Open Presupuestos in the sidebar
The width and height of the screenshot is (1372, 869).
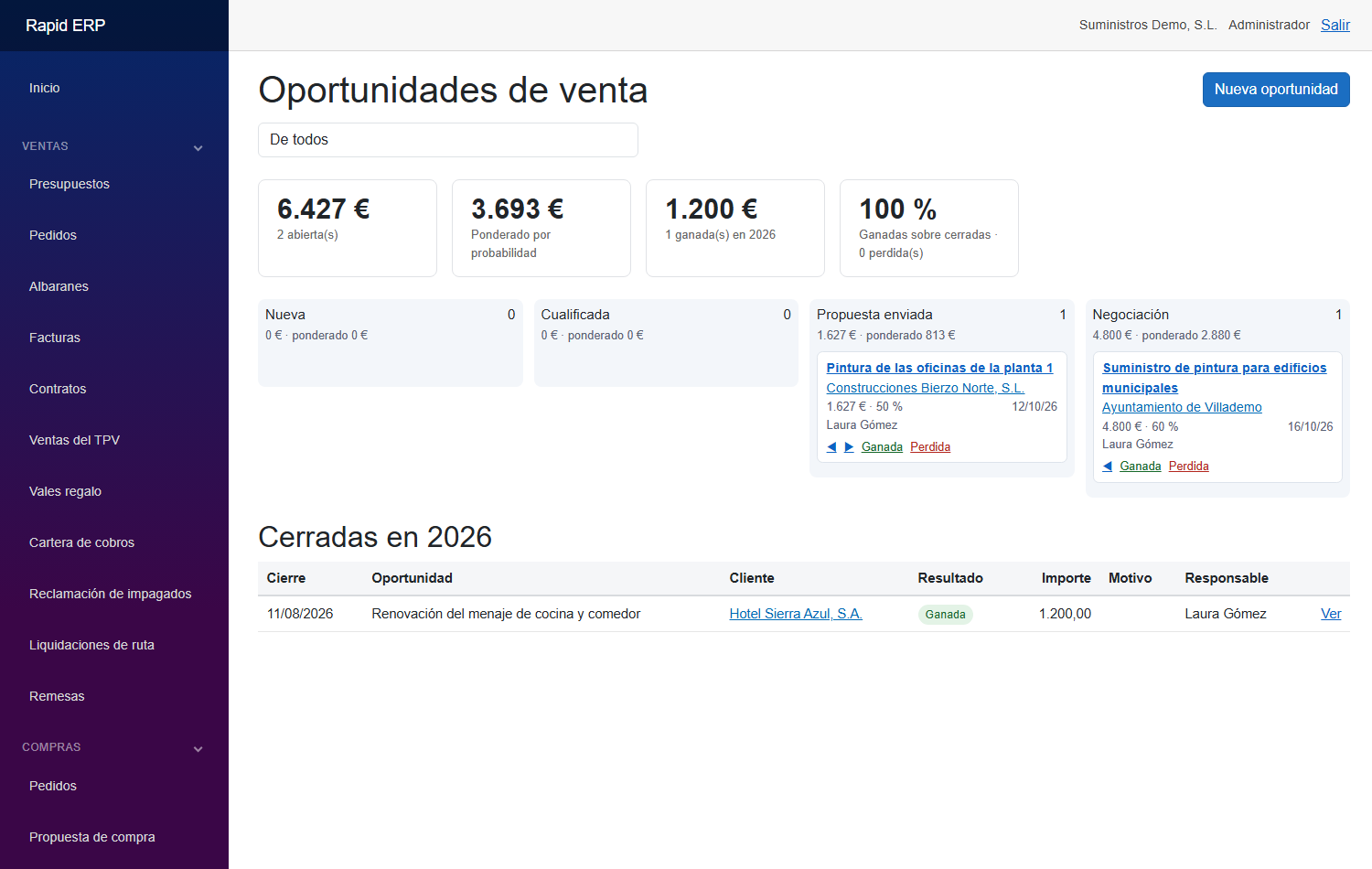click(x=70, y=184)
